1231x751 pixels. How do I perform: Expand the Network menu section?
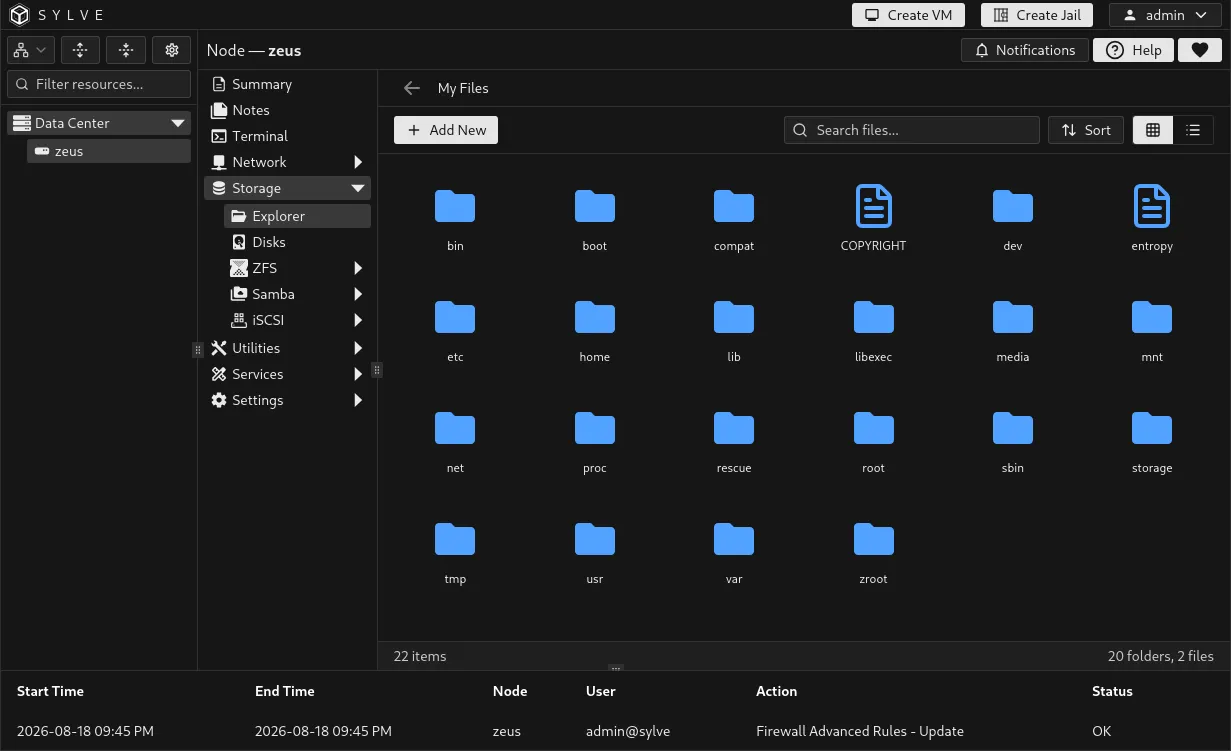(x=358, y=162)
